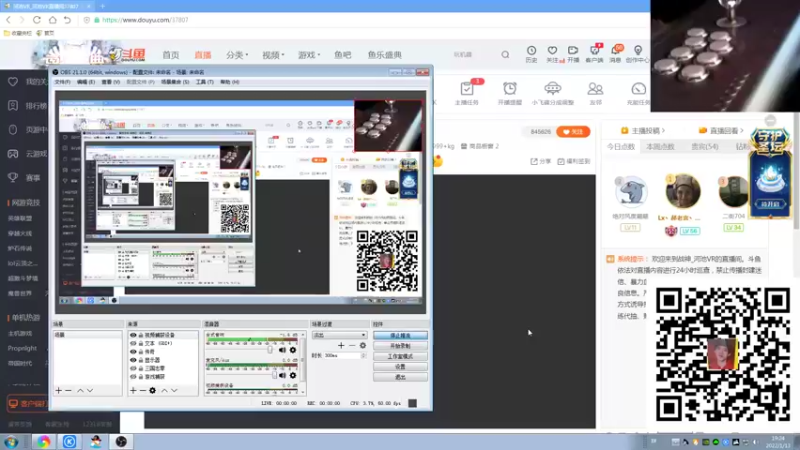The image size is (800, 450).
Task: Add a new source in OBS
Action: (133, 390)
